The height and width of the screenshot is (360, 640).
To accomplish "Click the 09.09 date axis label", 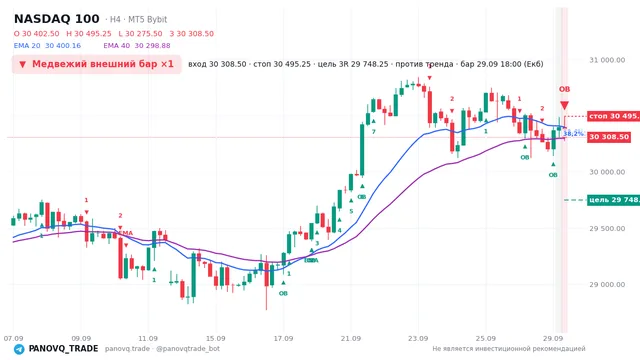I will [81, 338].
